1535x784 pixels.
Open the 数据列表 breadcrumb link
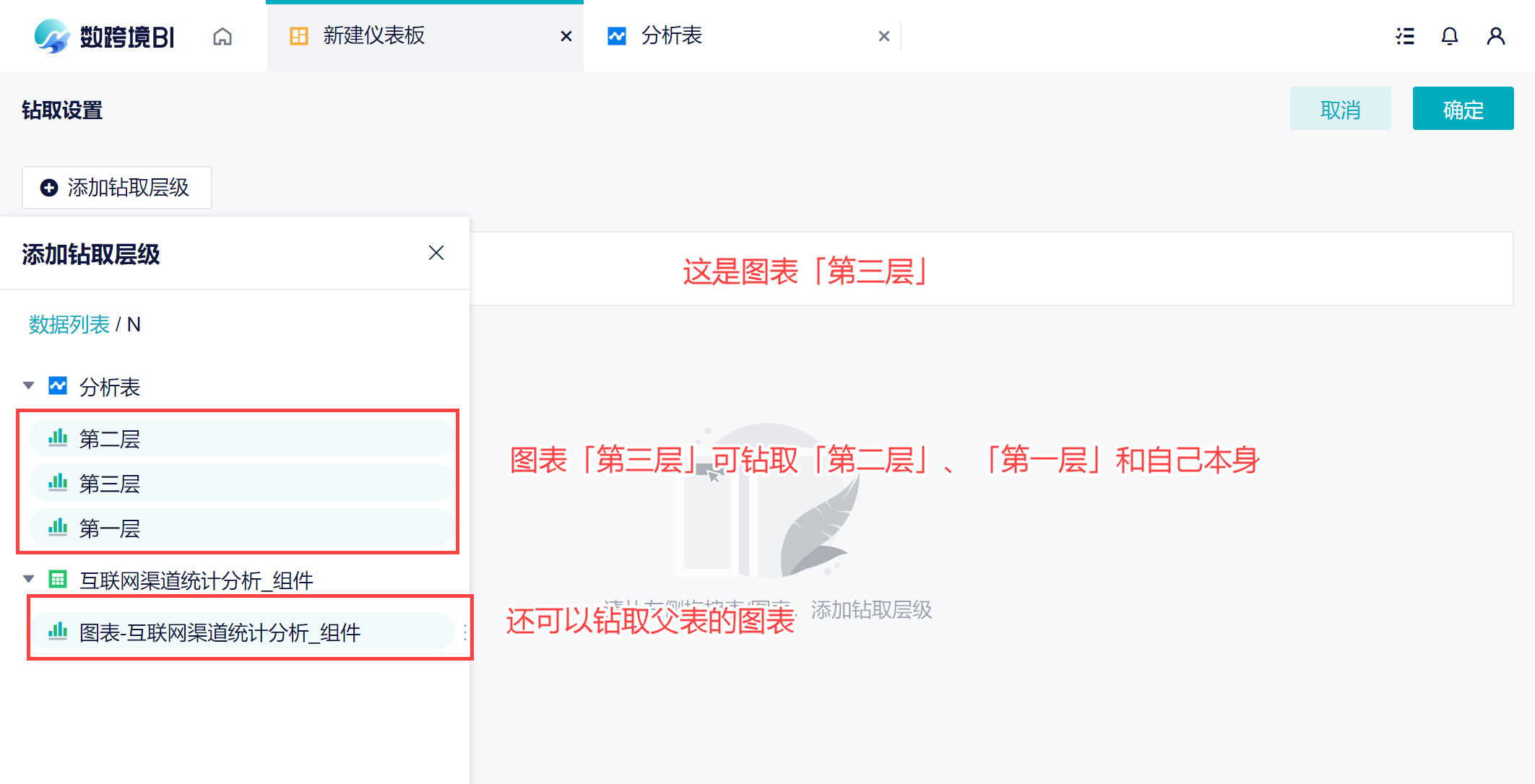point(69,325)
